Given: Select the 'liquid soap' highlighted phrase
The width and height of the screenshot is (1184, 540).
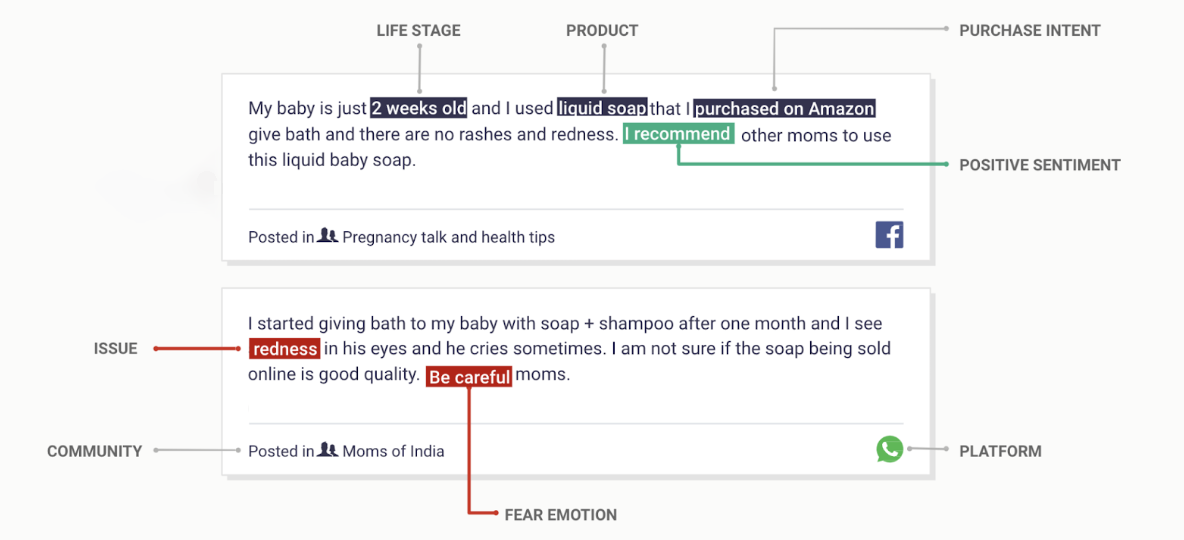Looking at the screenshot, I should click(602, 109).
